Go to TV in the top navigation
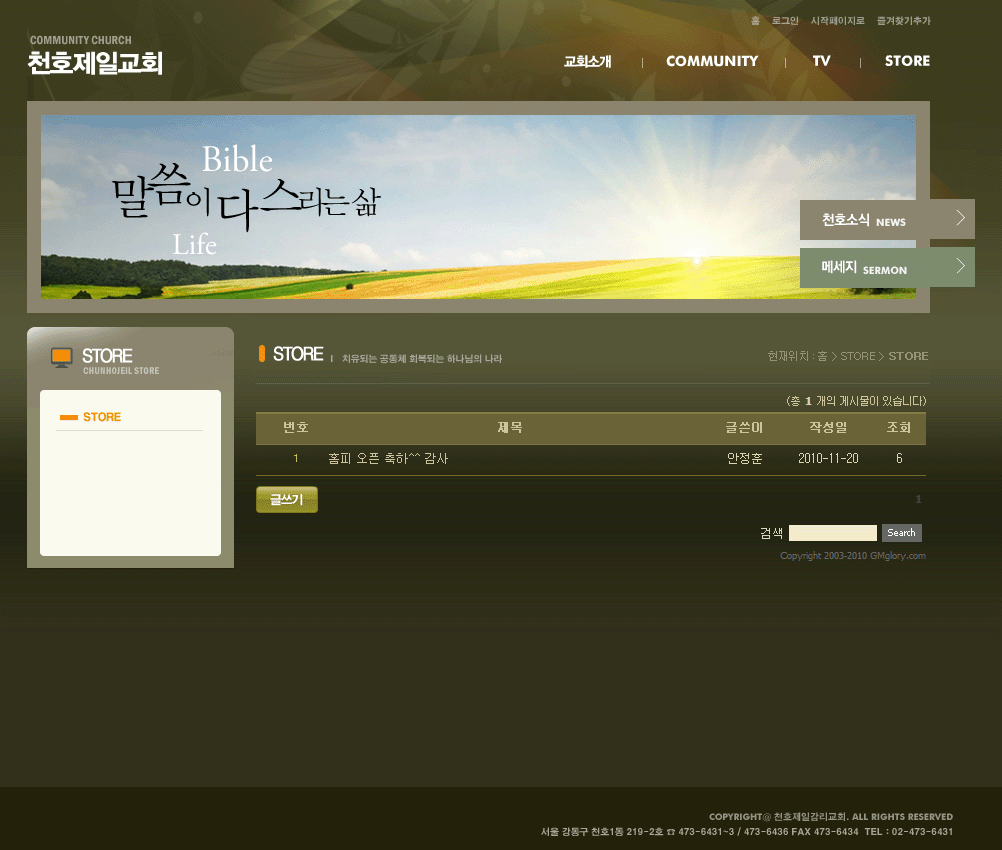The image size is (1002, 850). [x=821, y=62]
